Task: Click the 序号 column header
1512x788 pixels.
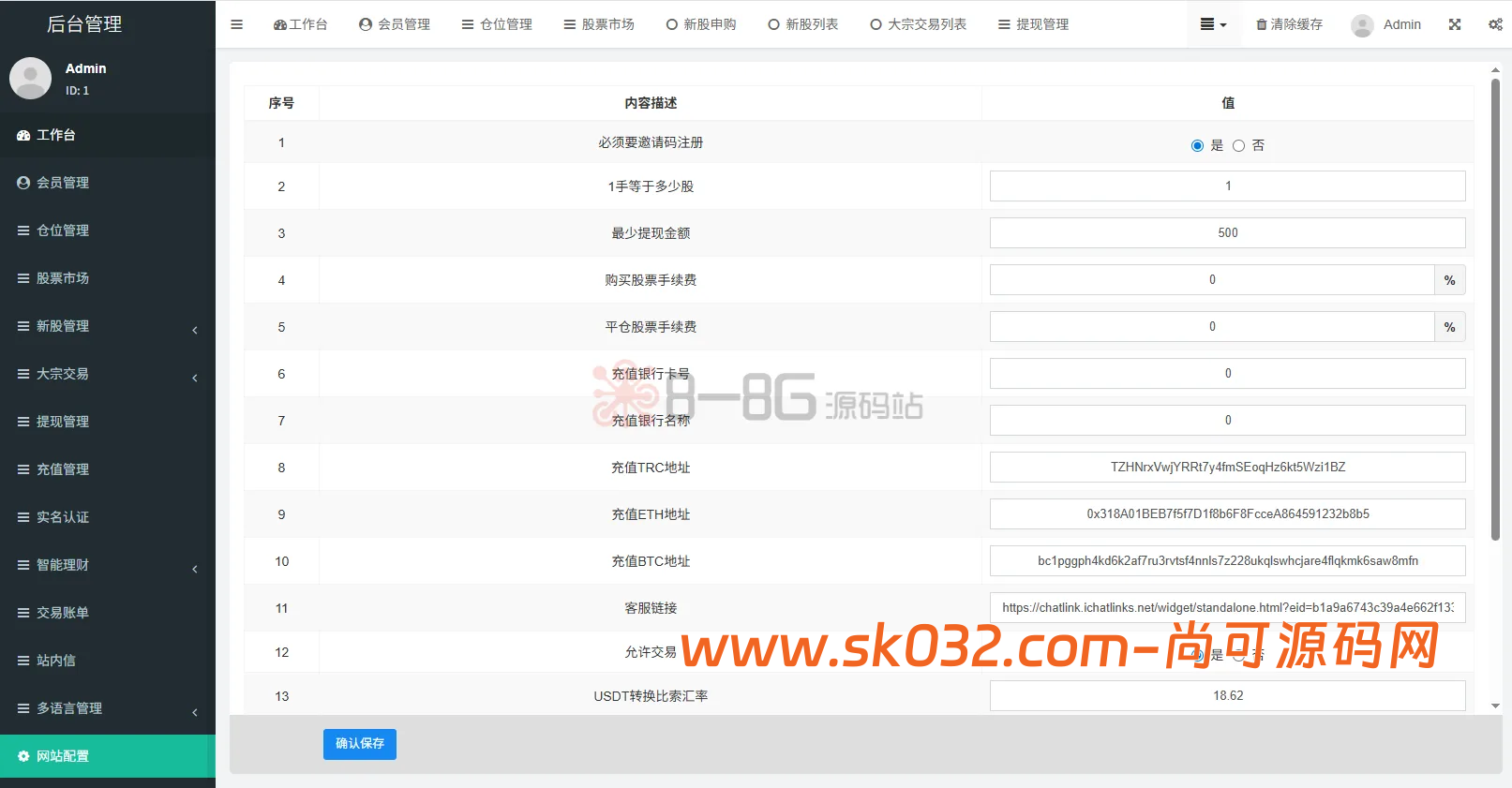Action: pos(281,103)
